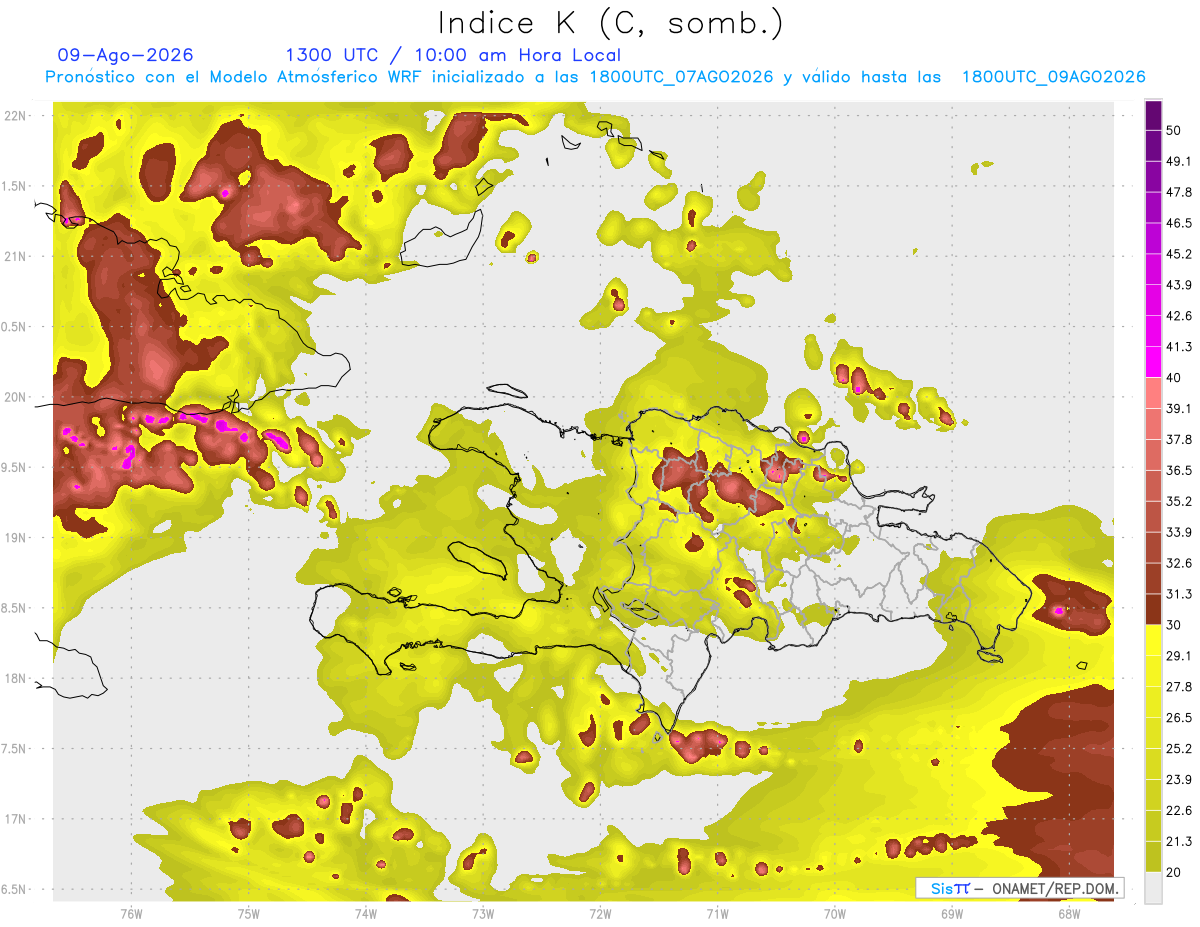Click the '21N' latitude label

(15, 256)
